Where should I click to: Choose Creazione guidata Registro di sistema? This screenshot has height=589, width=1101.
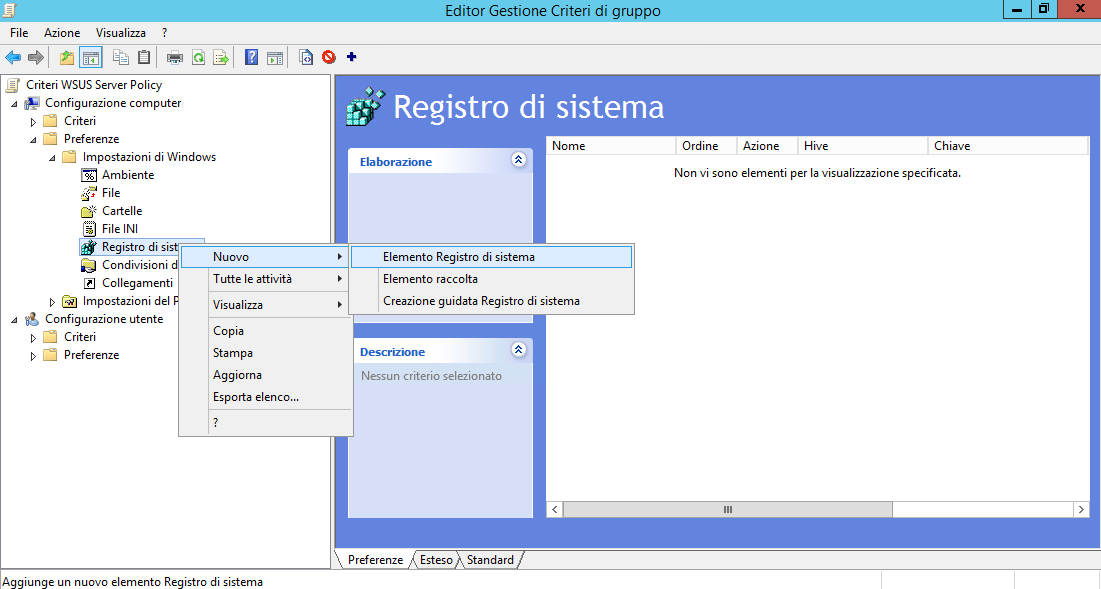481,301
